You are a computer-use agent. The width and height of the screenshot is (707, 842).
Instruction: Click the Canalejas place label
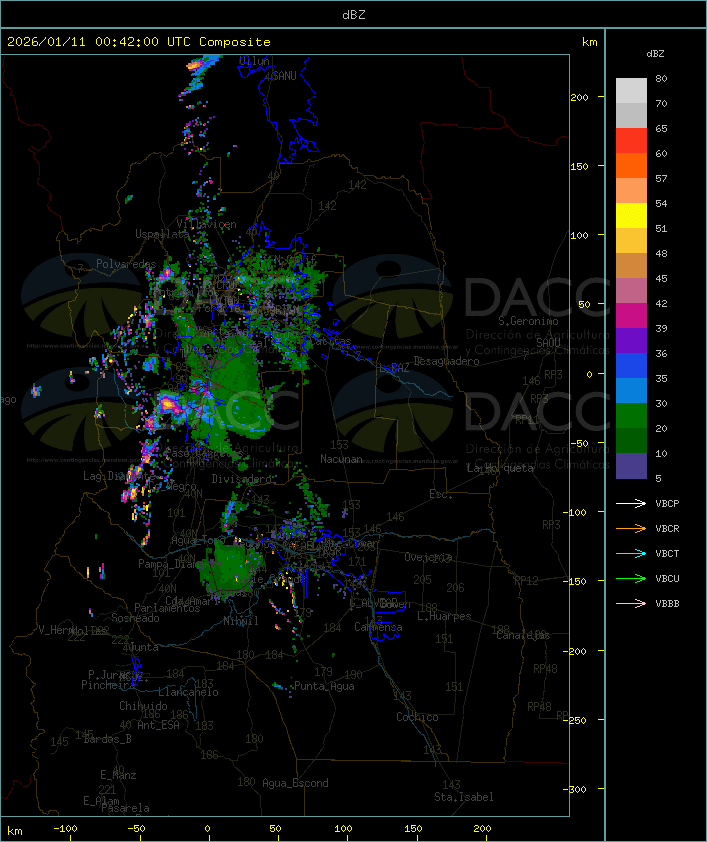(523, 635)
